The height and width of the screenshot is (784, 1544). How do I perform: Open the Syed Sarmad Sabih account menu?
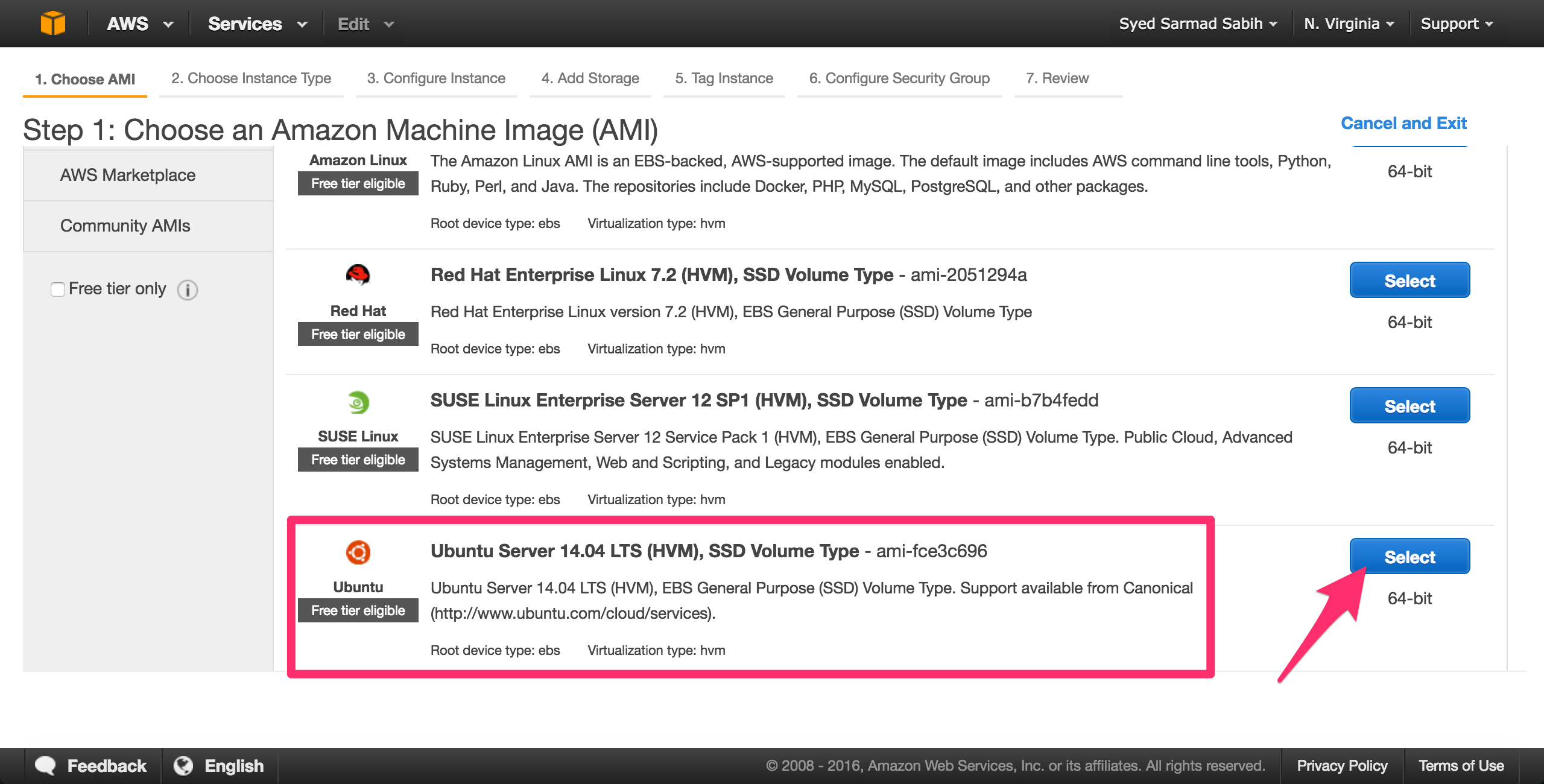click(1198, 24)
